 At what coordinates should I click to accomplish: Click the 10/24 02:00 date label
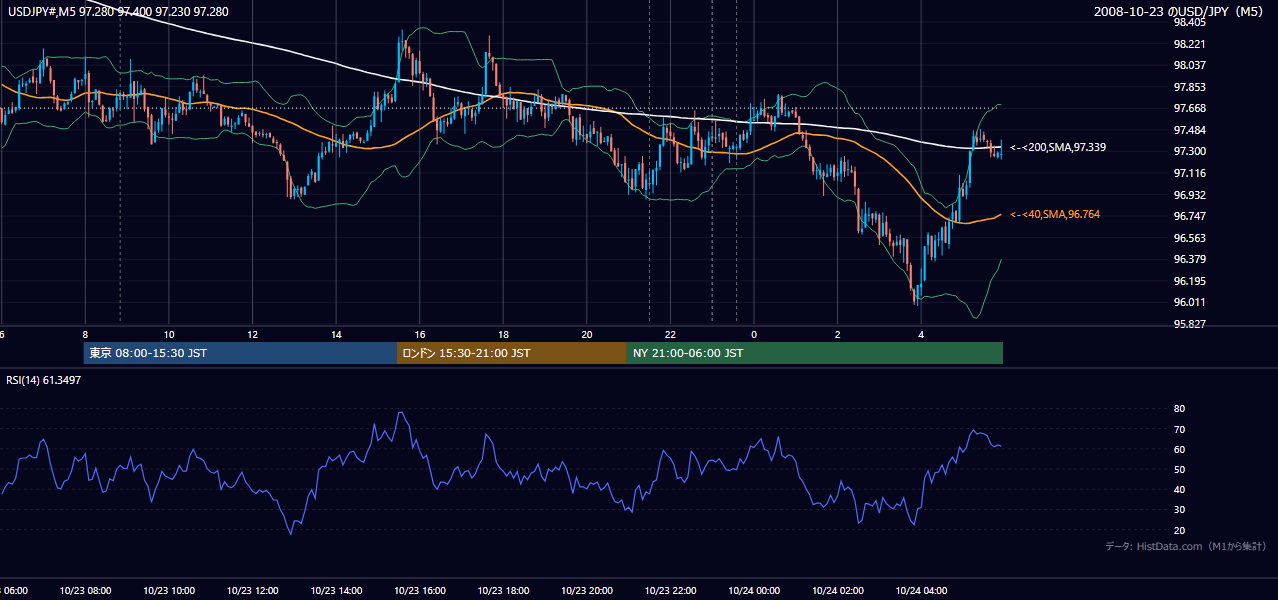click(837, 590)
